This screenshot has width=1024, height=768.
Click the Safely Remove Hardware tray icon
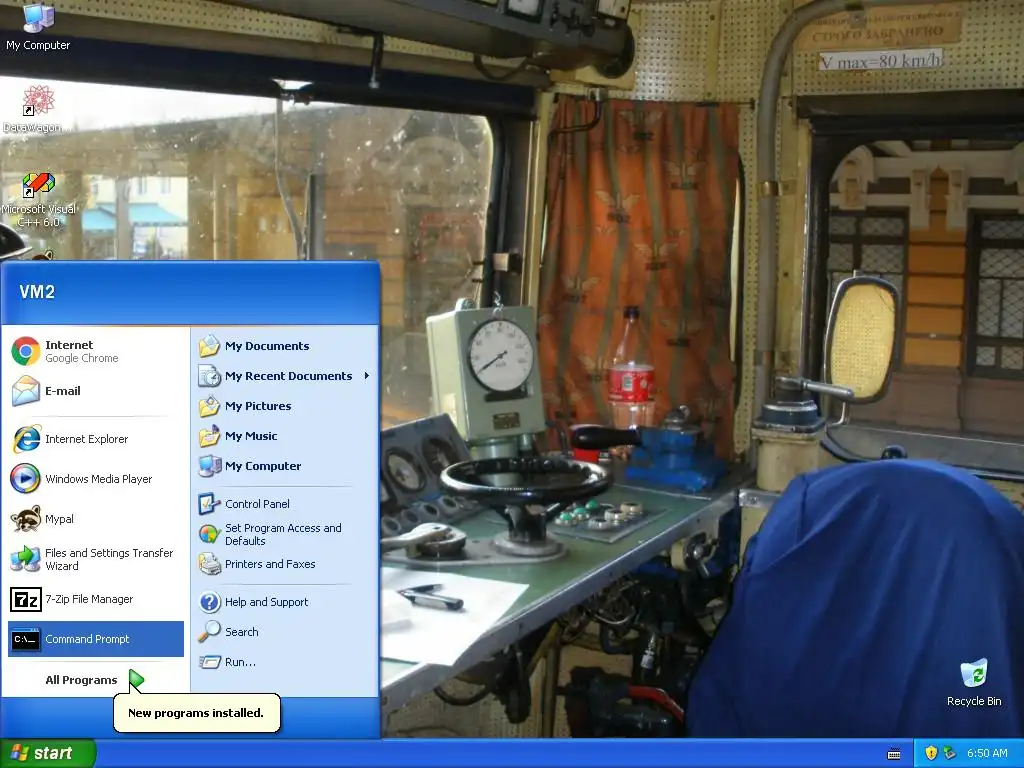950,753
